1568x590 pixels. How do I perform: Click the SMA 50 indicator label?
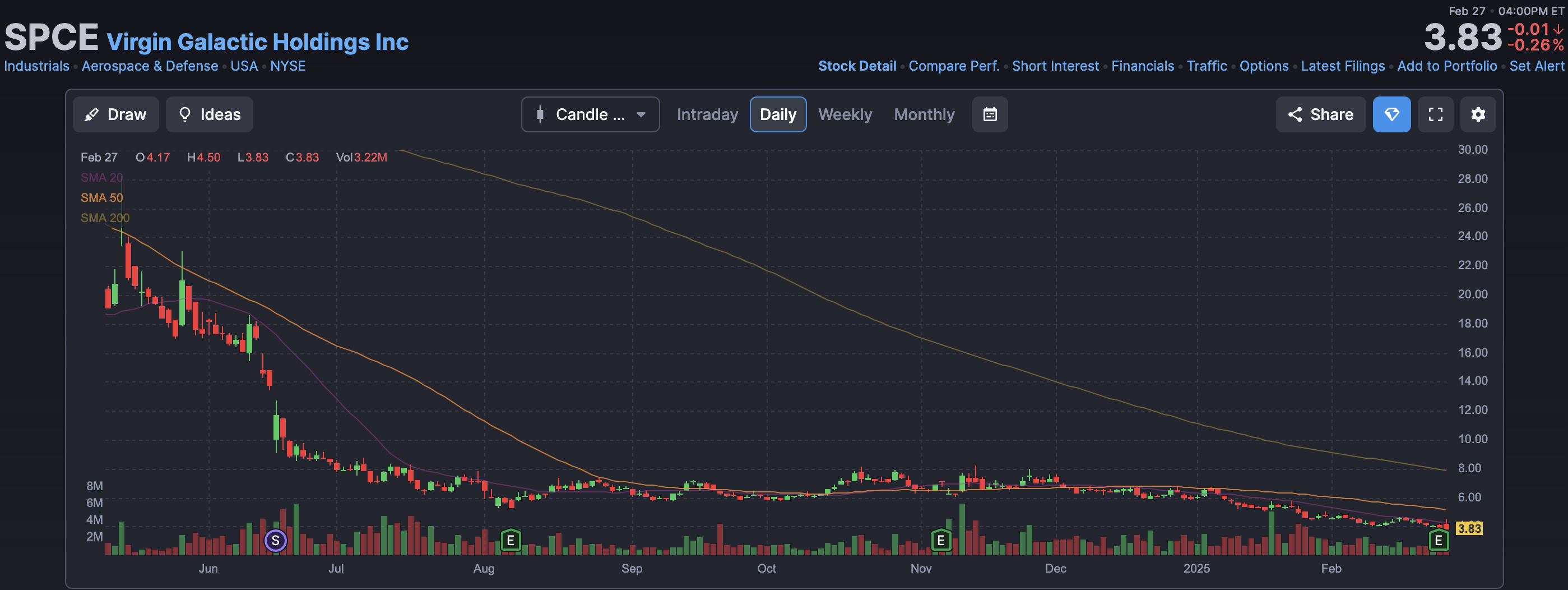pyautogui.click(x=101, y=197)
